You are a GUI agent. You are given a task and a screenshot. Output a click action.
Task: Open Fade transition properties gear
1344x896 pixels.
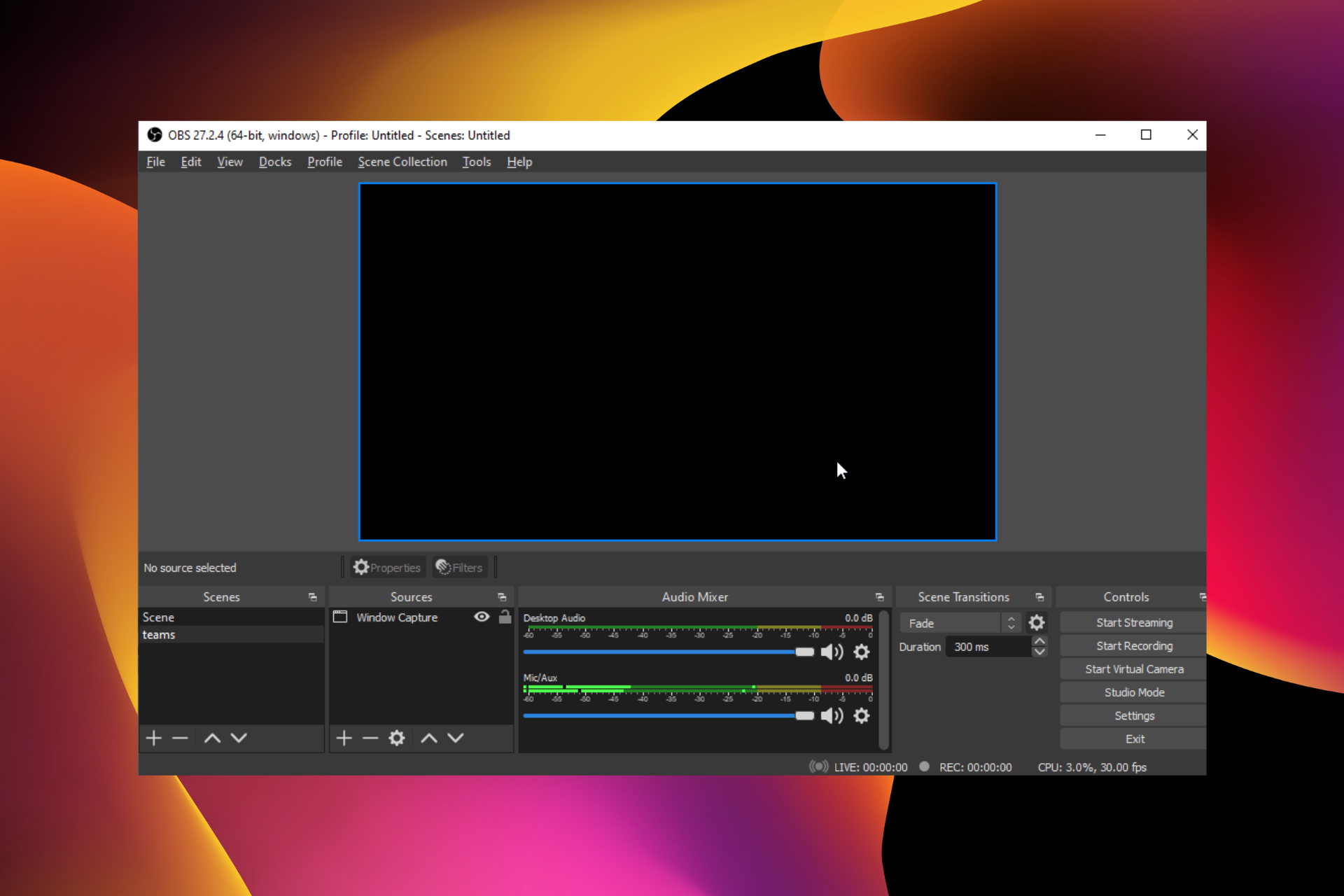tap(1037, 623)
